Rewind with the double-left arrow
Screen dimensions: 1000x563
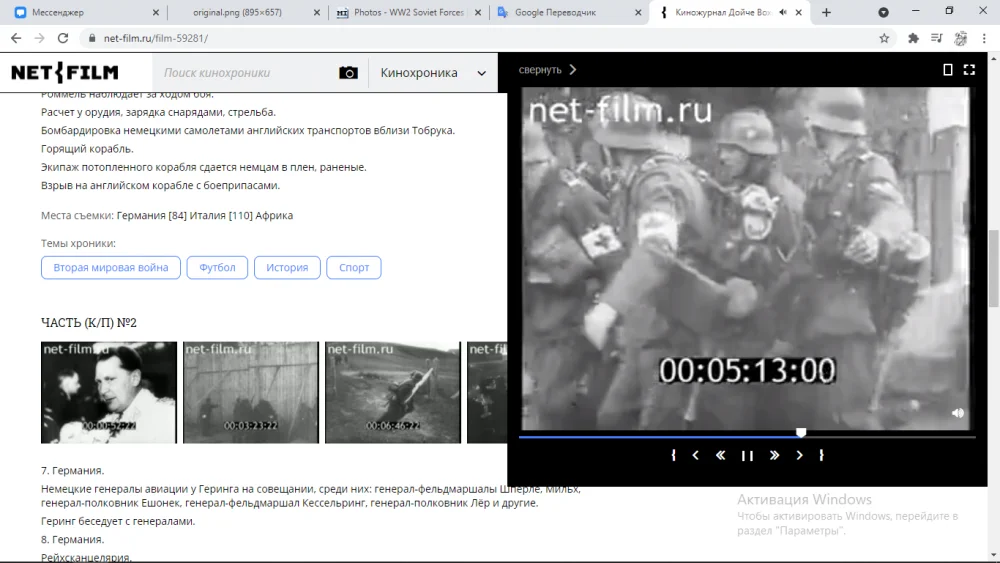click(x=721, y=455)
